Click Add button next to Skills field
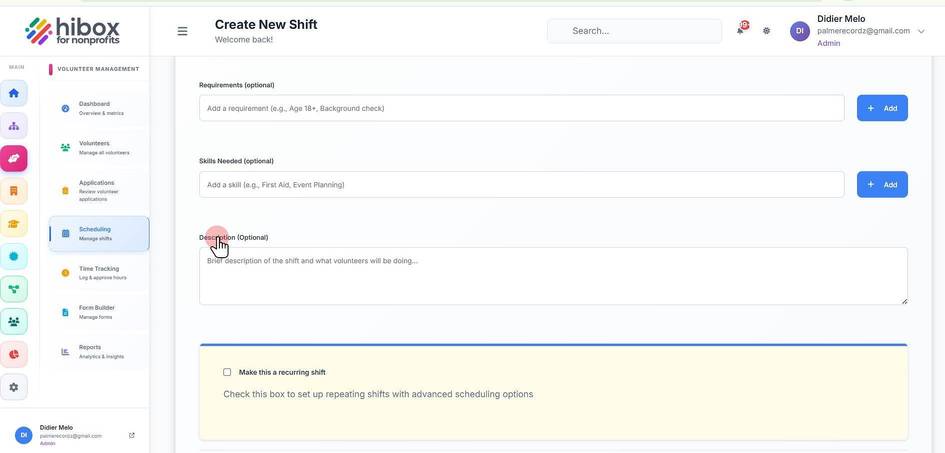 (882, 185)
